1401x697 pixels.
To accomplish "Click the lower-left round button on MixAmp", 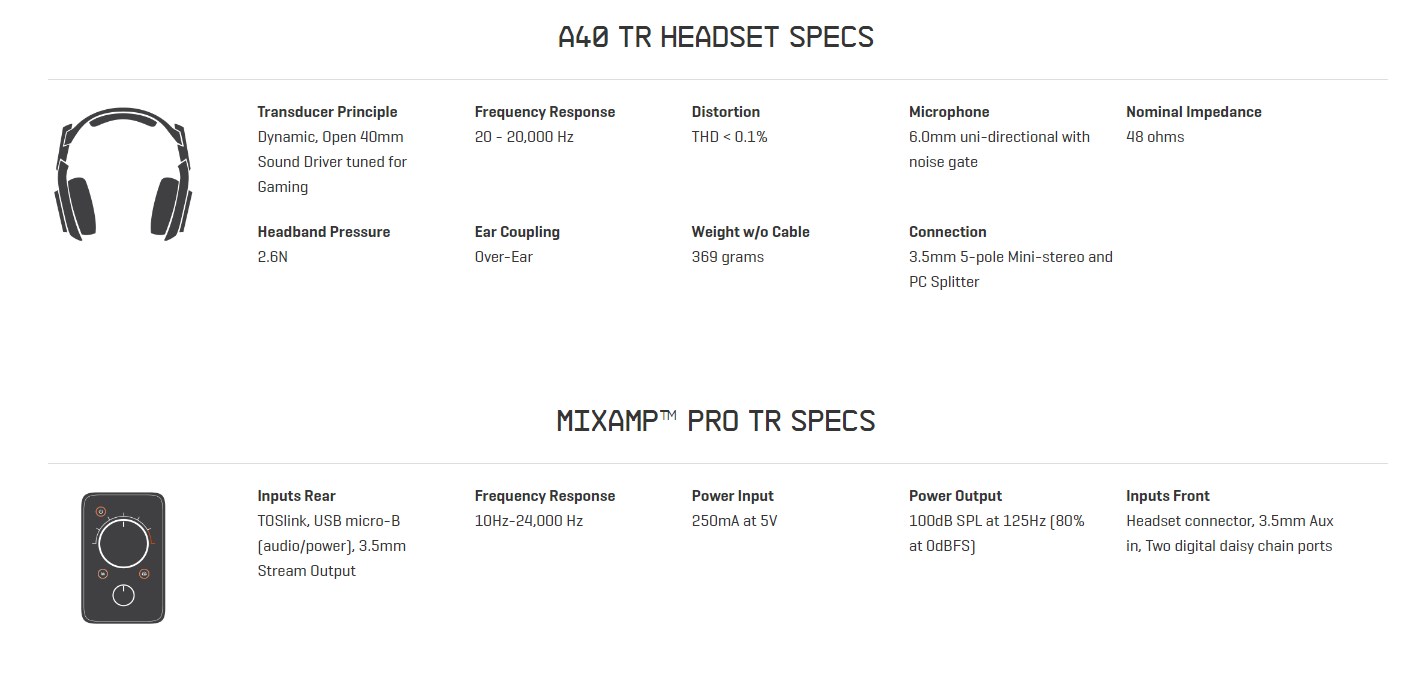I will (103, 574).
